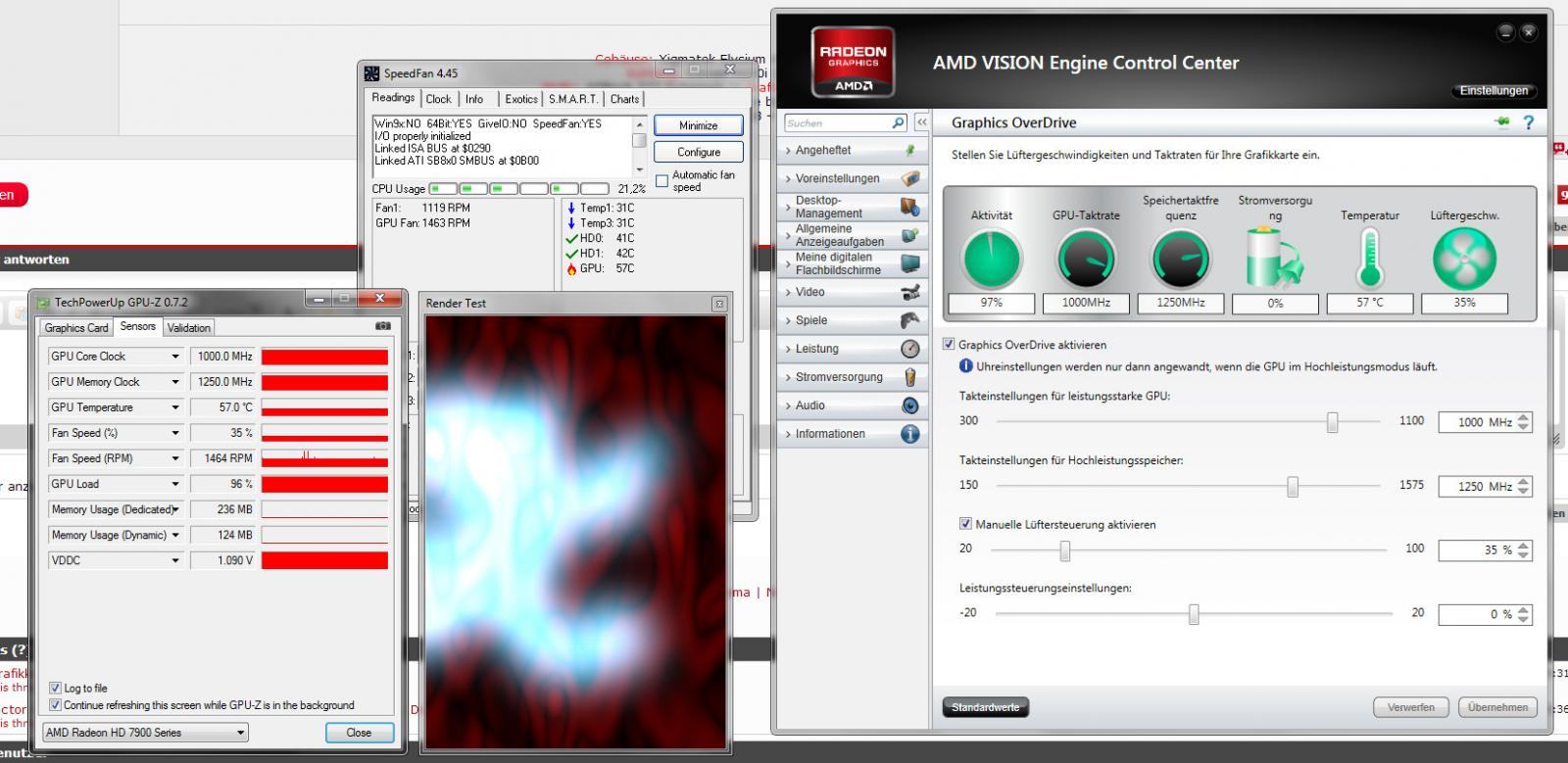1568x763 pixels.
Task: Click the Informationen info icon
Action: click(x=910, y=434)
